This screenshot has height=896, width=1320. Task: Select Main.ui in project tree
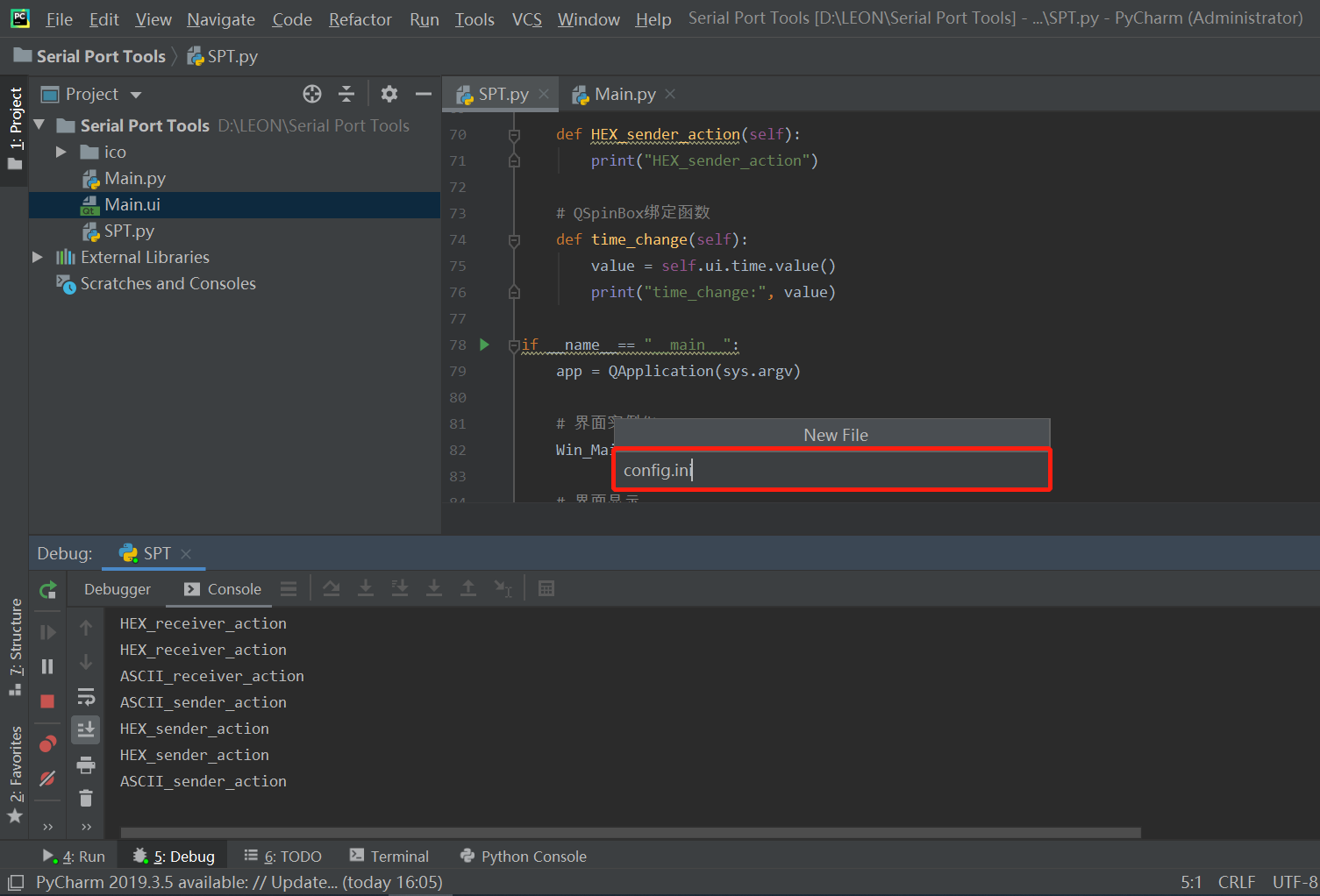pyautogui.click(x=234, y=204)
